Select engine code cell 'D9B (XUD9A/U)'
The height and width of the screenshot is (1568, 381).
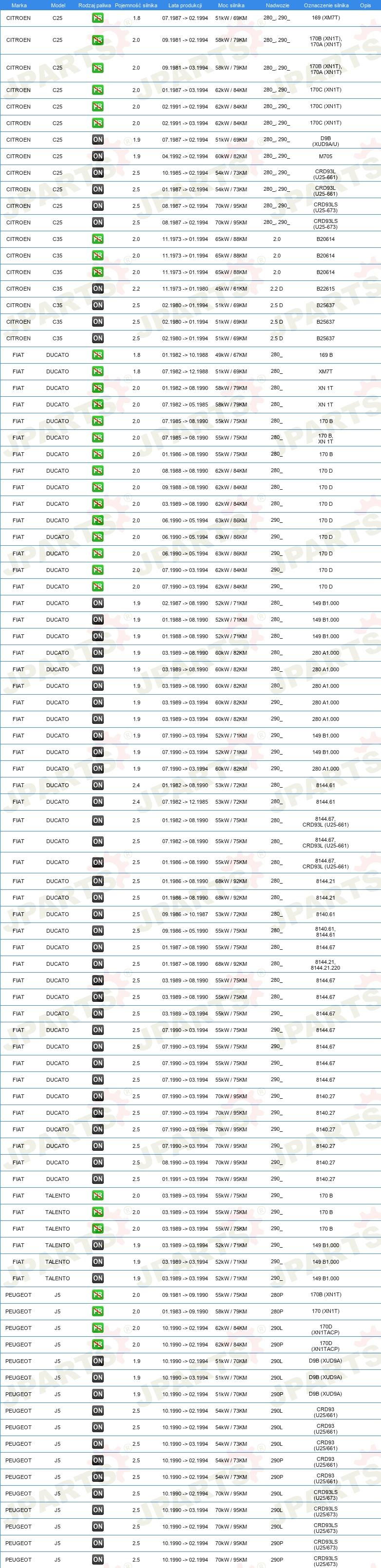click(x=325, y=141)
